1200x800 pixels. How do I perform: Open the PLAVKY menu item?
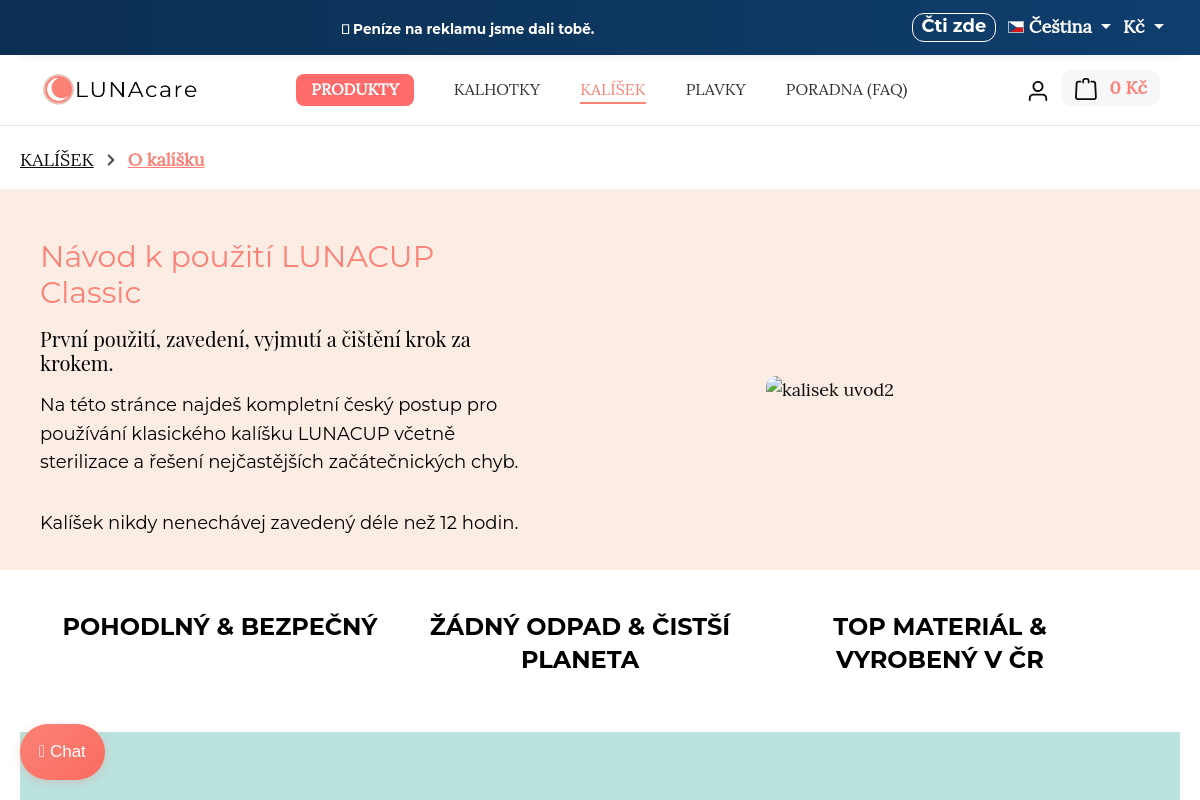716,90
